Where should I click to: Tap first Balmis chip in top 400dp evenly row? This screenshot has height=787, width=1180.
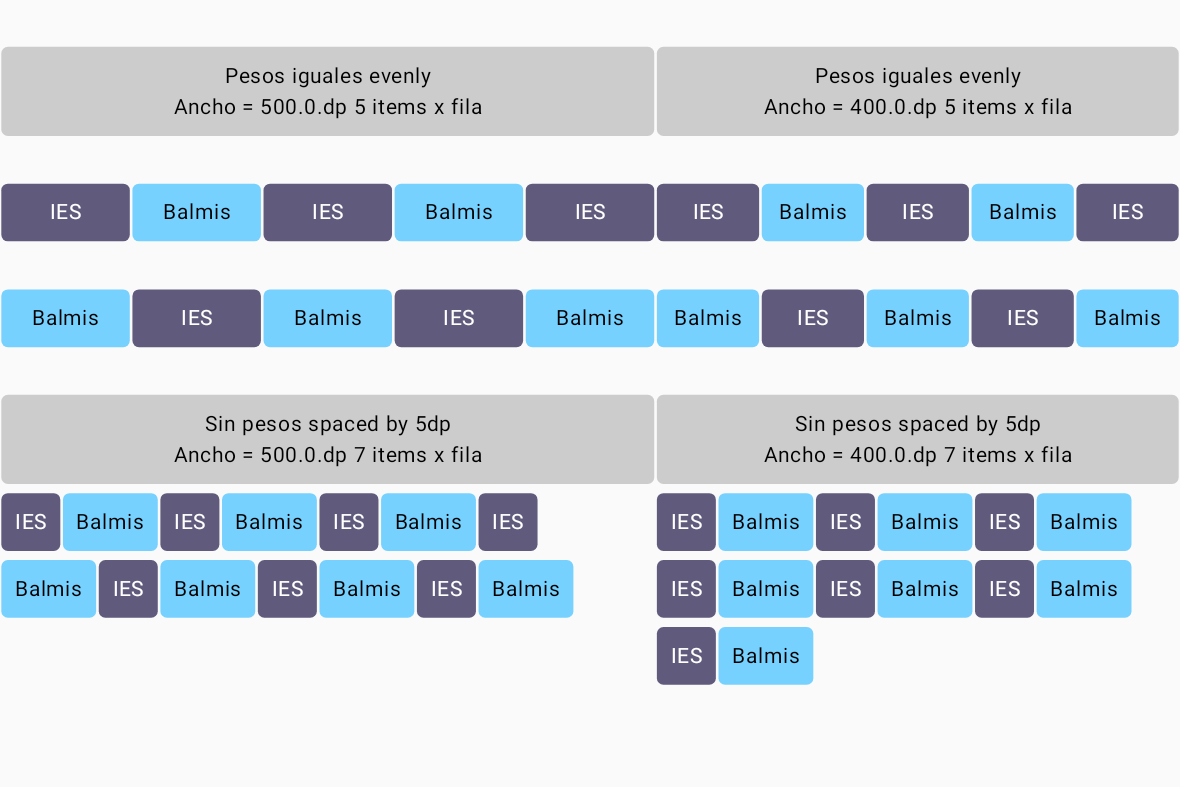(812, 212)
